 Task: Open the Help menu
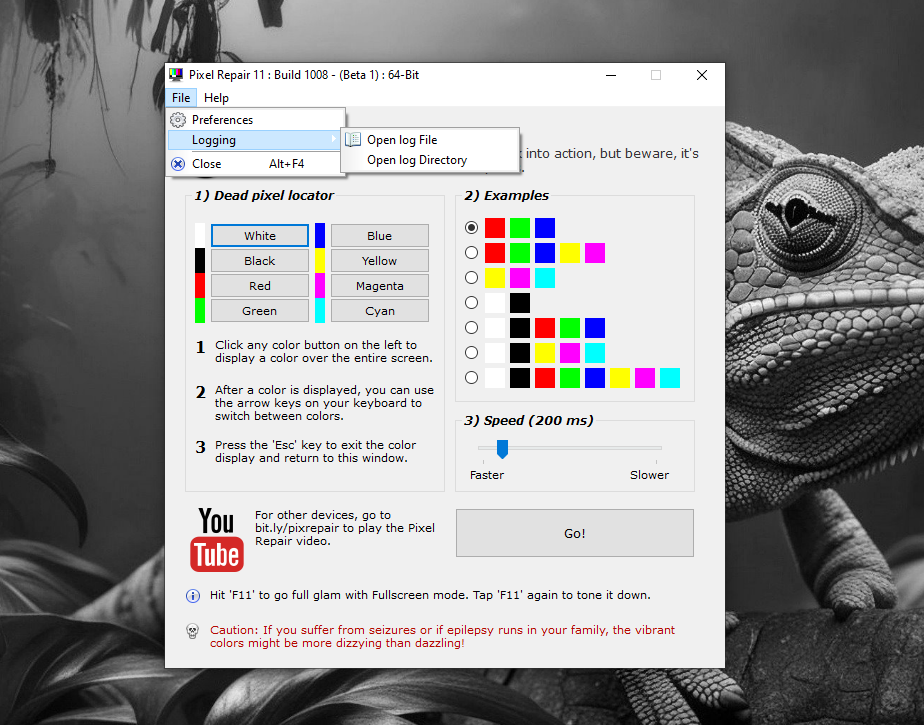click(216, 98)
